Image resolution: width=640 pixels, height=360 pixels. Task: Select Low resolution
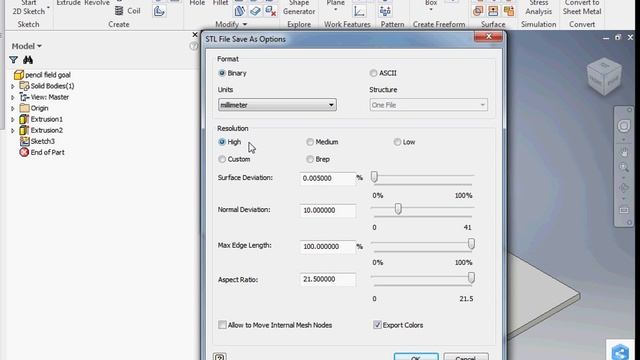pos(397,142)
